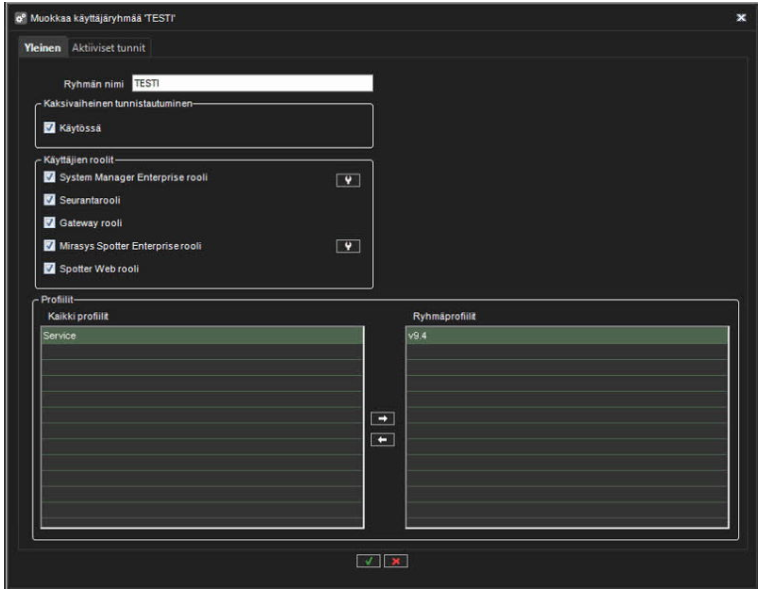
Task: Disable the Spotter Web rooli checkbox
Action: 49,269
